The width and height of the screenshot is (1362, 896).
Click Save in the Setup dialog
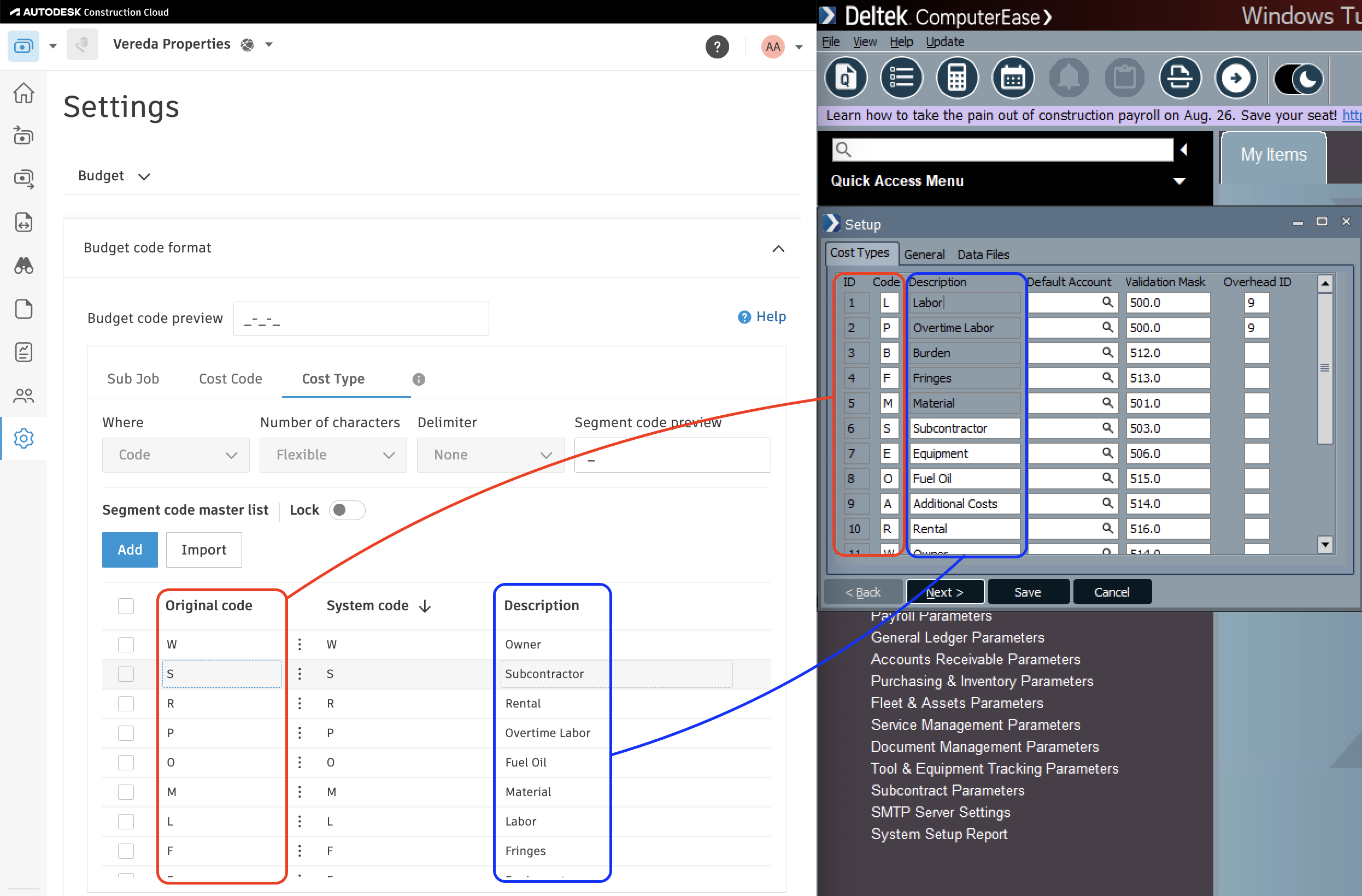(x=1028, y=592)
